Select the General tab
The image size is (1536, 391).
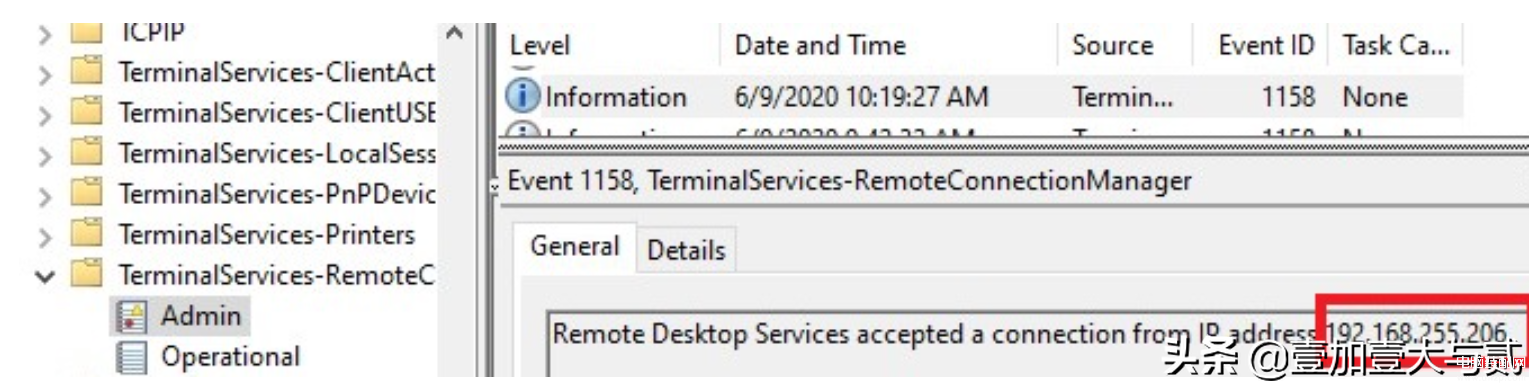tap(575, 247)
